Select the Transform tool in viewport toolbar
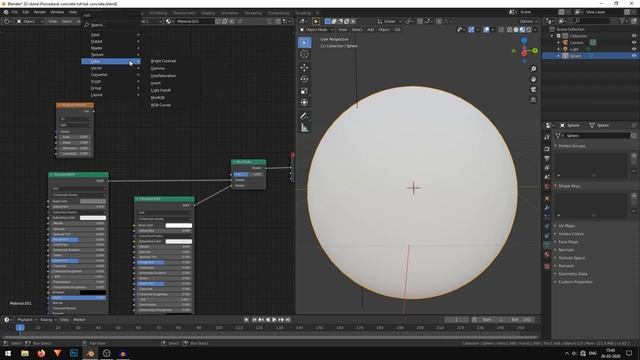 pos(304,103)
